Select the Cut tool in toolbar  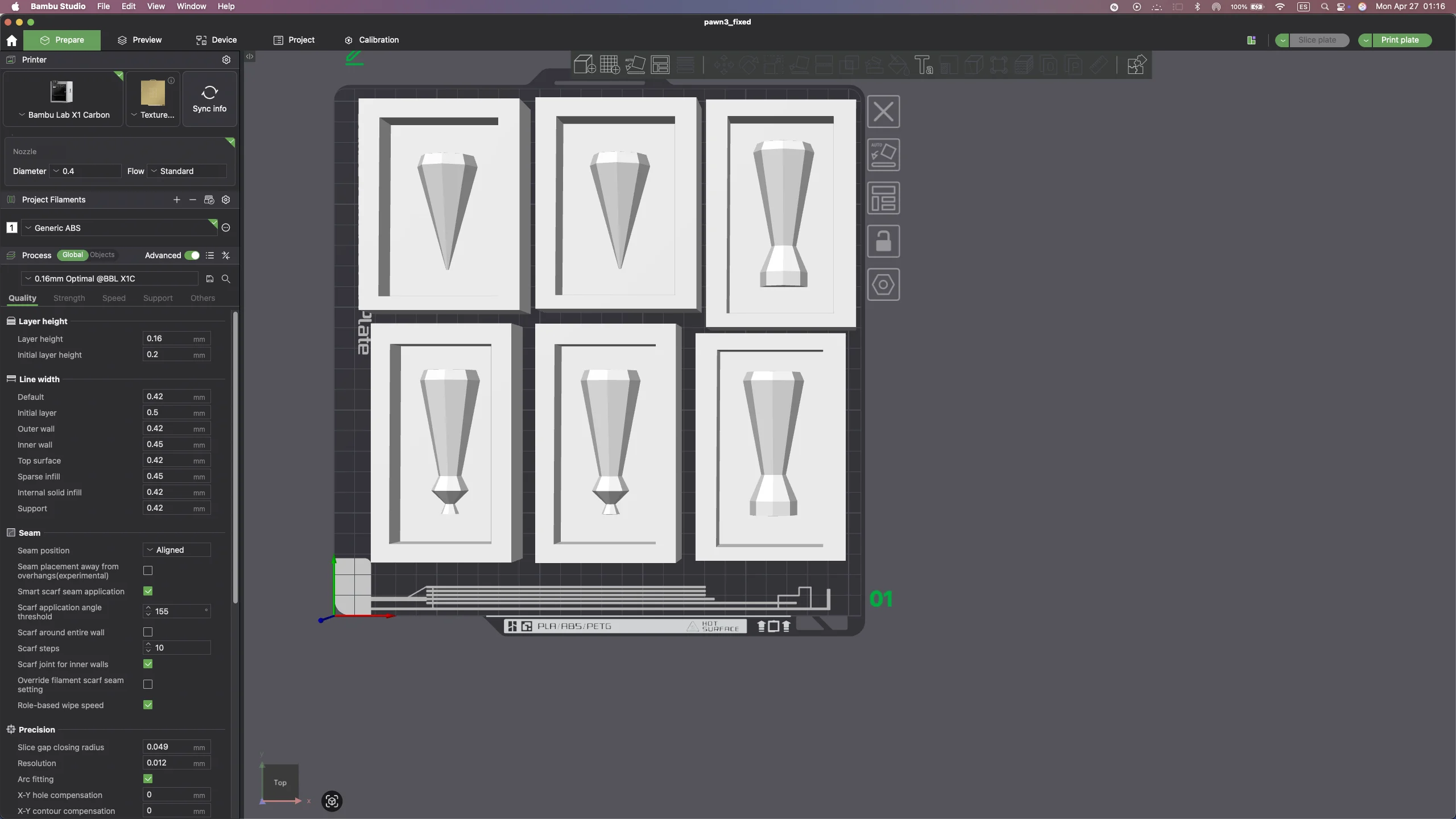tap(824, 65)
